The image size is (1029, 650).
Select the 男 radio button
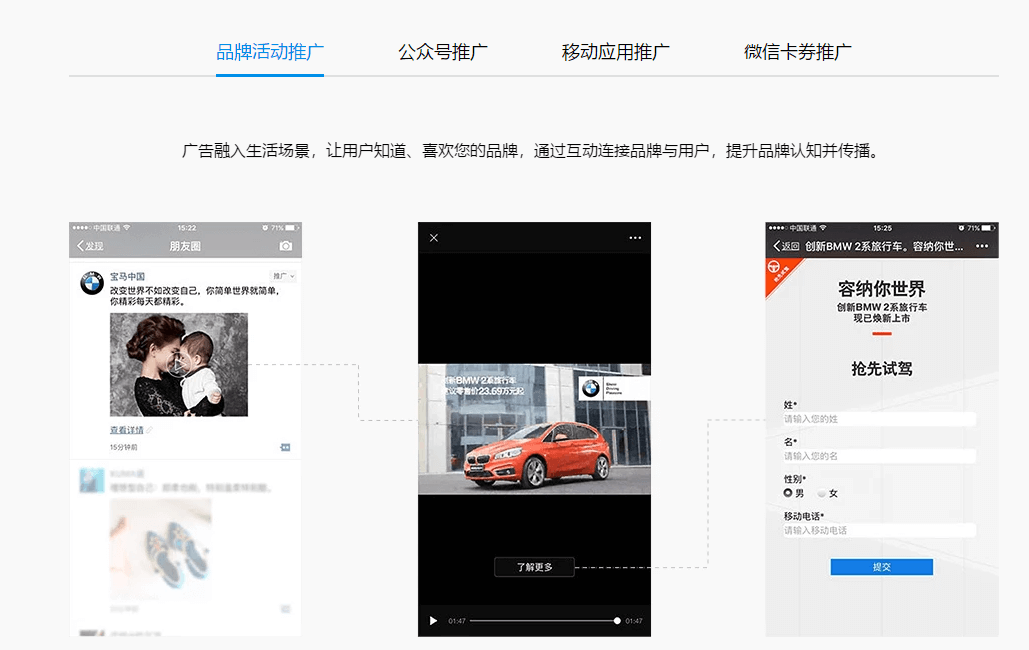pos(788,492)
